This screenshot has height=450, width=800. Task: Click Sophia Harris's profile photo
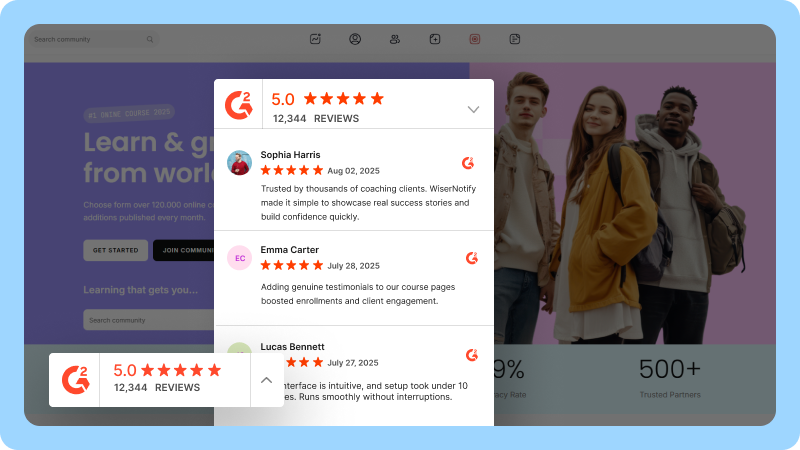coord(239,163)
